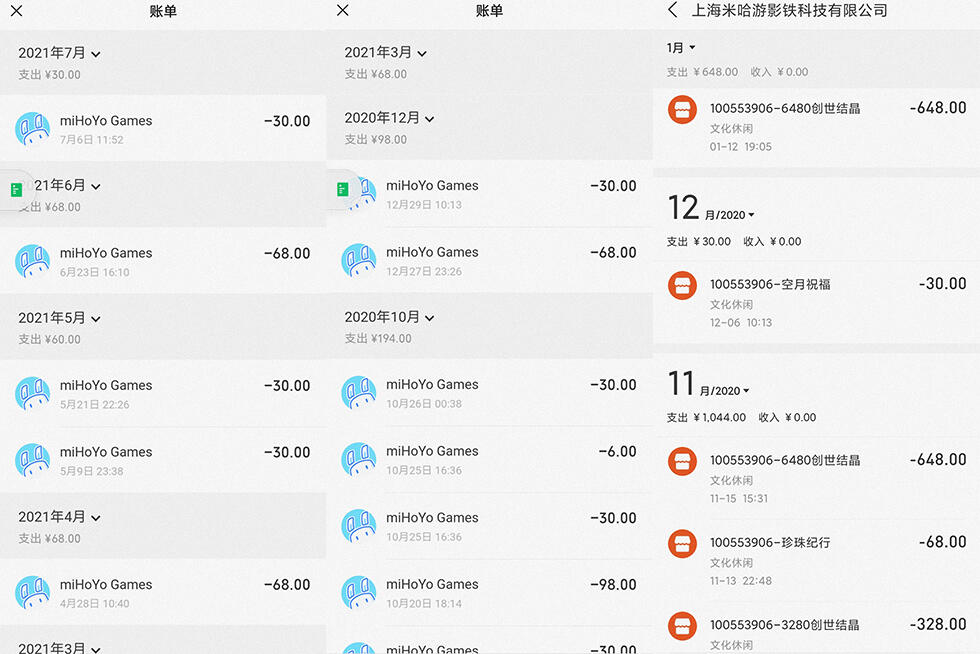Screen dimensions: 980x654
Task: Go back from 上海米哈游影铁科技有限公司 page
Action: [672, 10]
